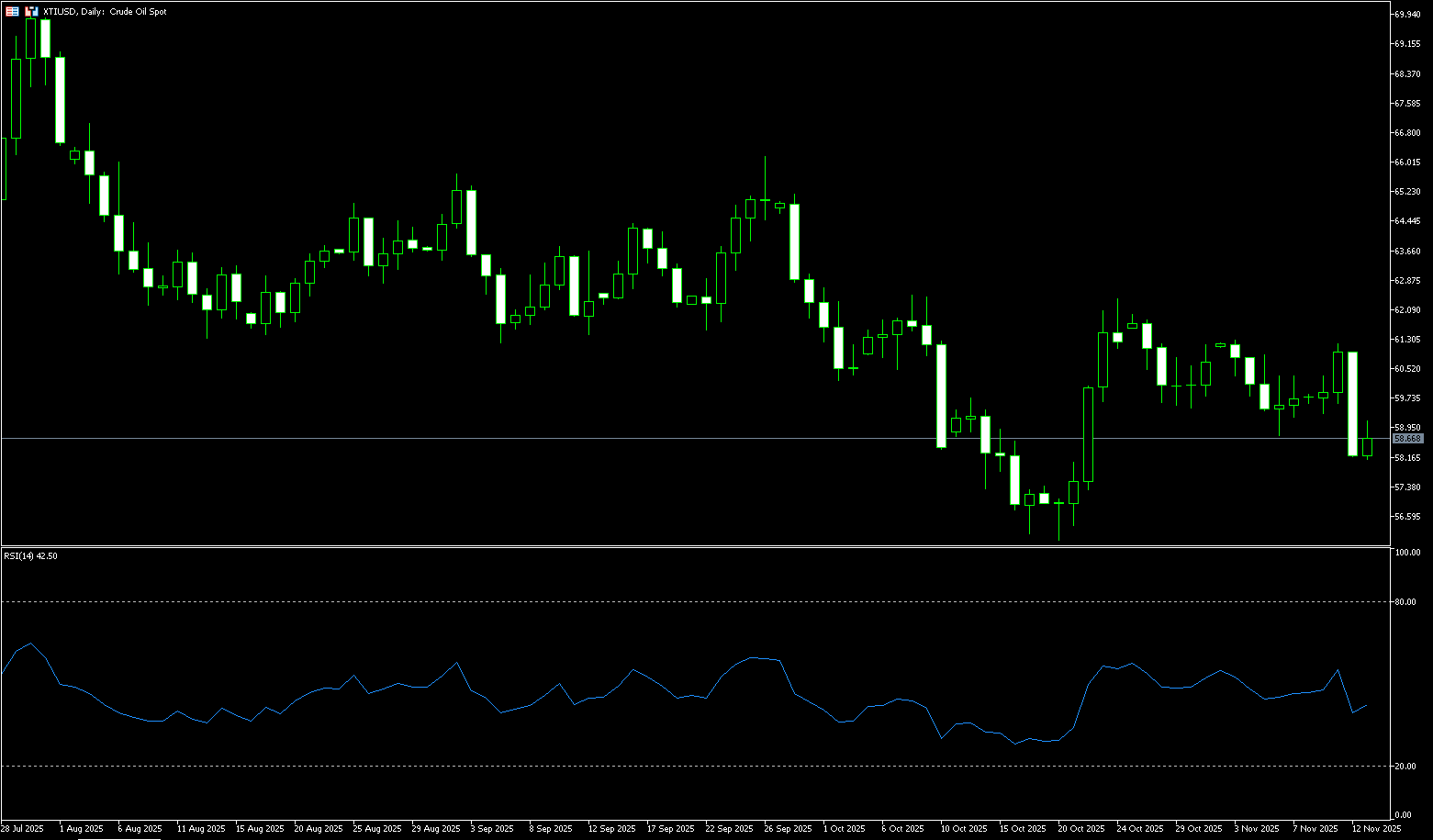The height and width of the screenshot is (840, 1433).
Task: Click the 69.940 price scale label
Action: point(1407,15)
